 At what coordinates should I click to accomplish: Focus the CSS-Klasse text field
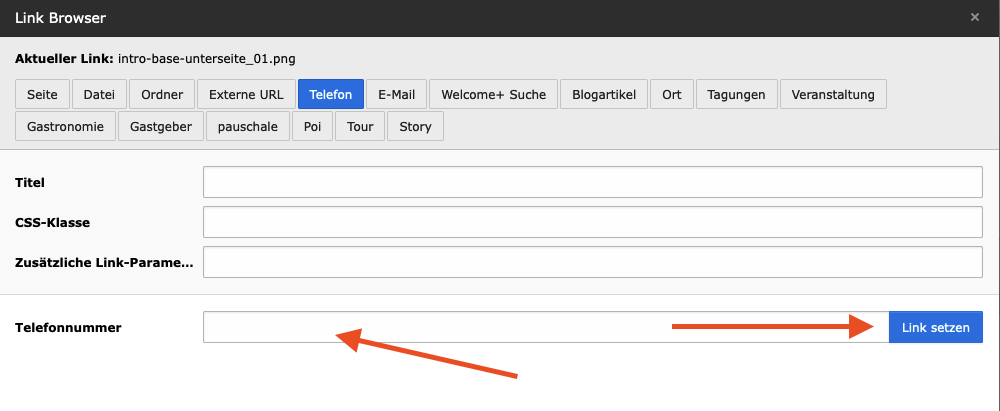[592, 222]
